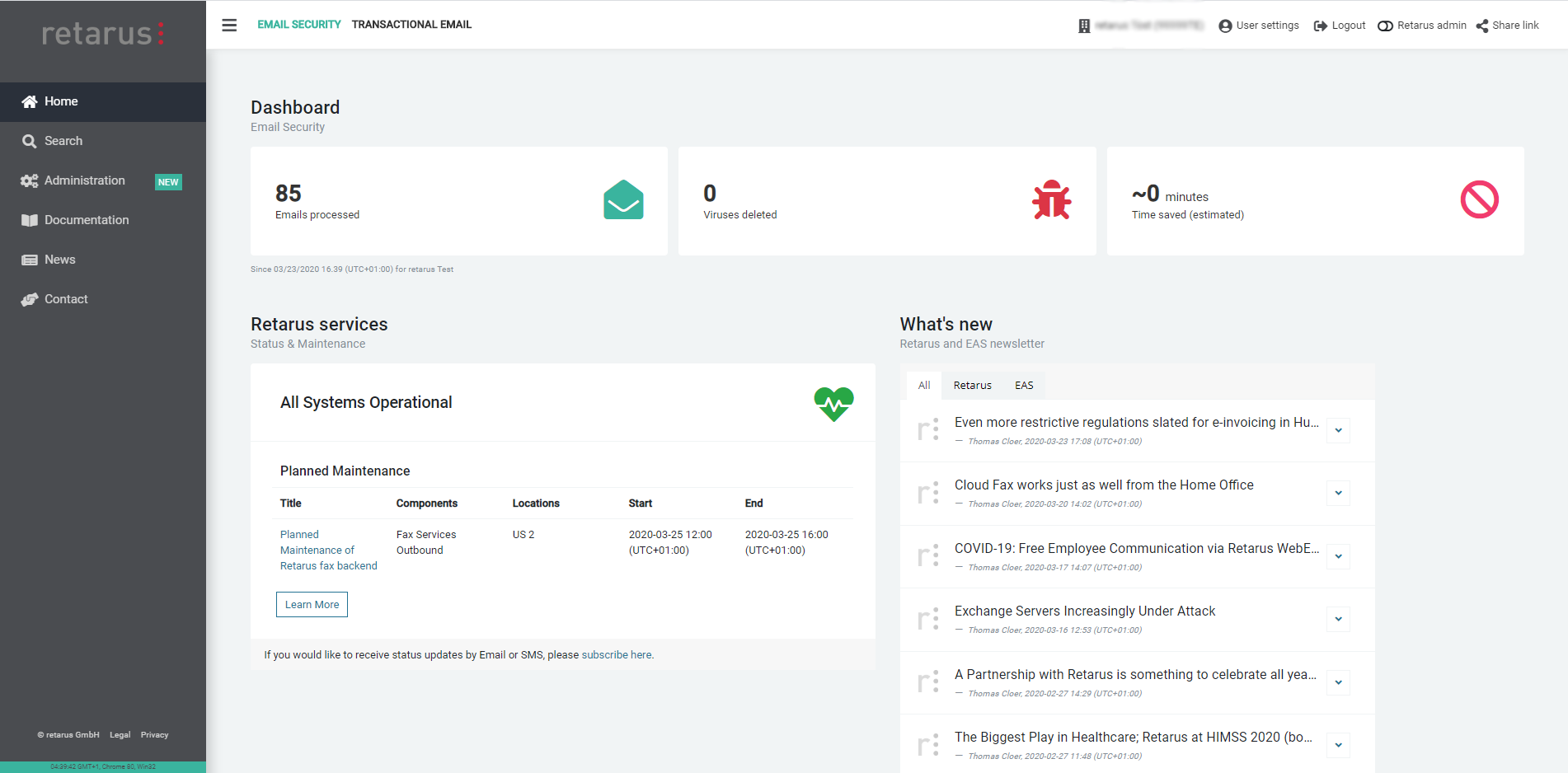Image resolution: width=1568 pixels, height=773 pixels.
Task: Click the retarus GmbH footer text
Action: pos(68,735)
